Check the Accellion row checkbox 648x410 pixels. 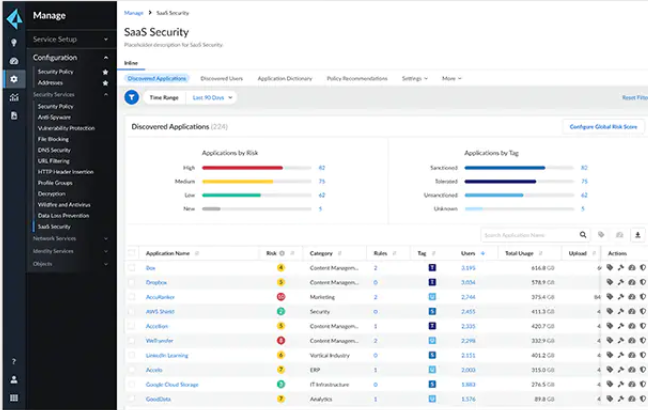[132, 326]
